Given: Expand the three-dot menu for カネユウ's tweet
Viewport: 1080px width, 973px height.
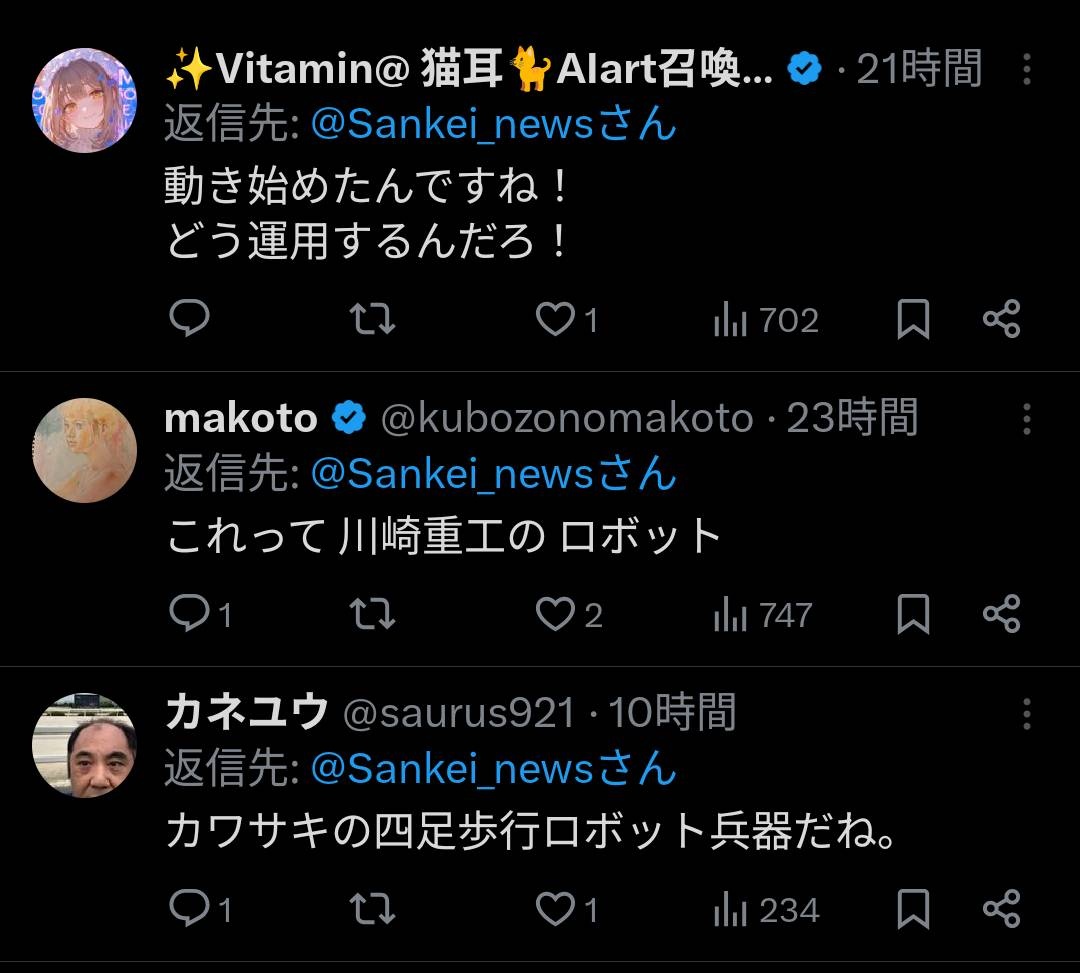Looking at the screenshot, I should pyautogui.click(x=1026, y=714).
